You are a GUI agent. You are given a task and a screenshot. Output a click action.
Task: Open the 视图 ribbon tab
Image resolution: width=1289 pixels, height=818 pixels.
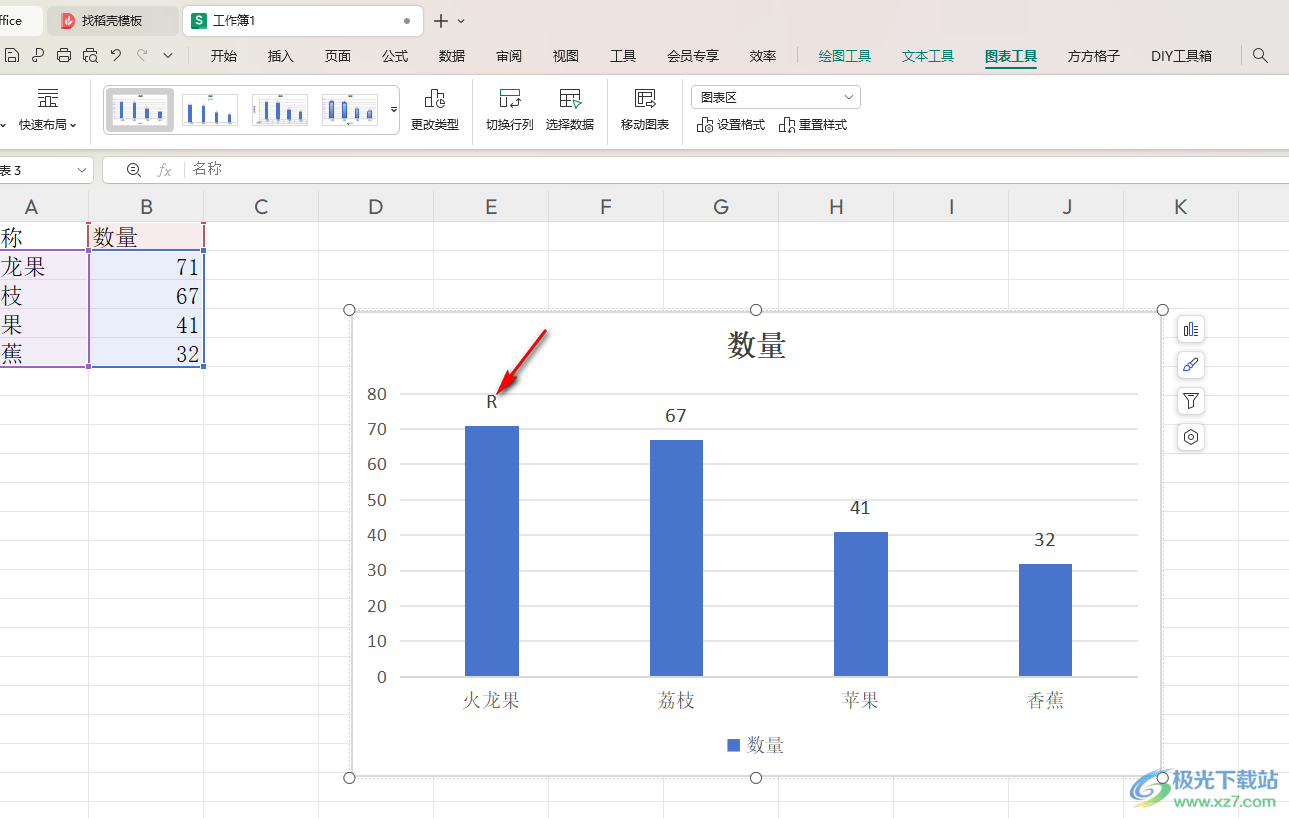tap(566, 56)
